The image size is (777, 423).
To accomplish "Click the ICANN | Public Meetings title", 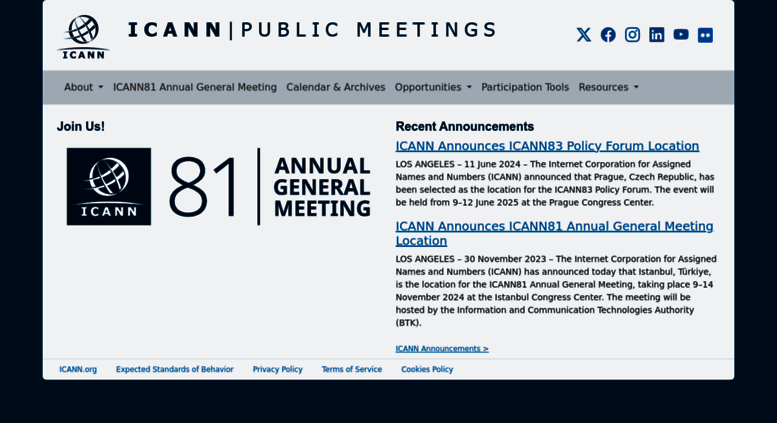I will (312, 30).
